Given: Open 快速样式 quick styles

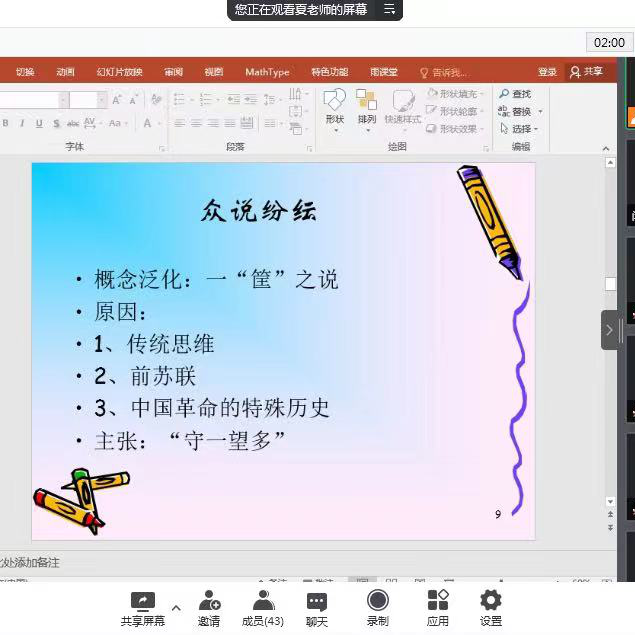Looking at the screenshot, I should 403,109.
